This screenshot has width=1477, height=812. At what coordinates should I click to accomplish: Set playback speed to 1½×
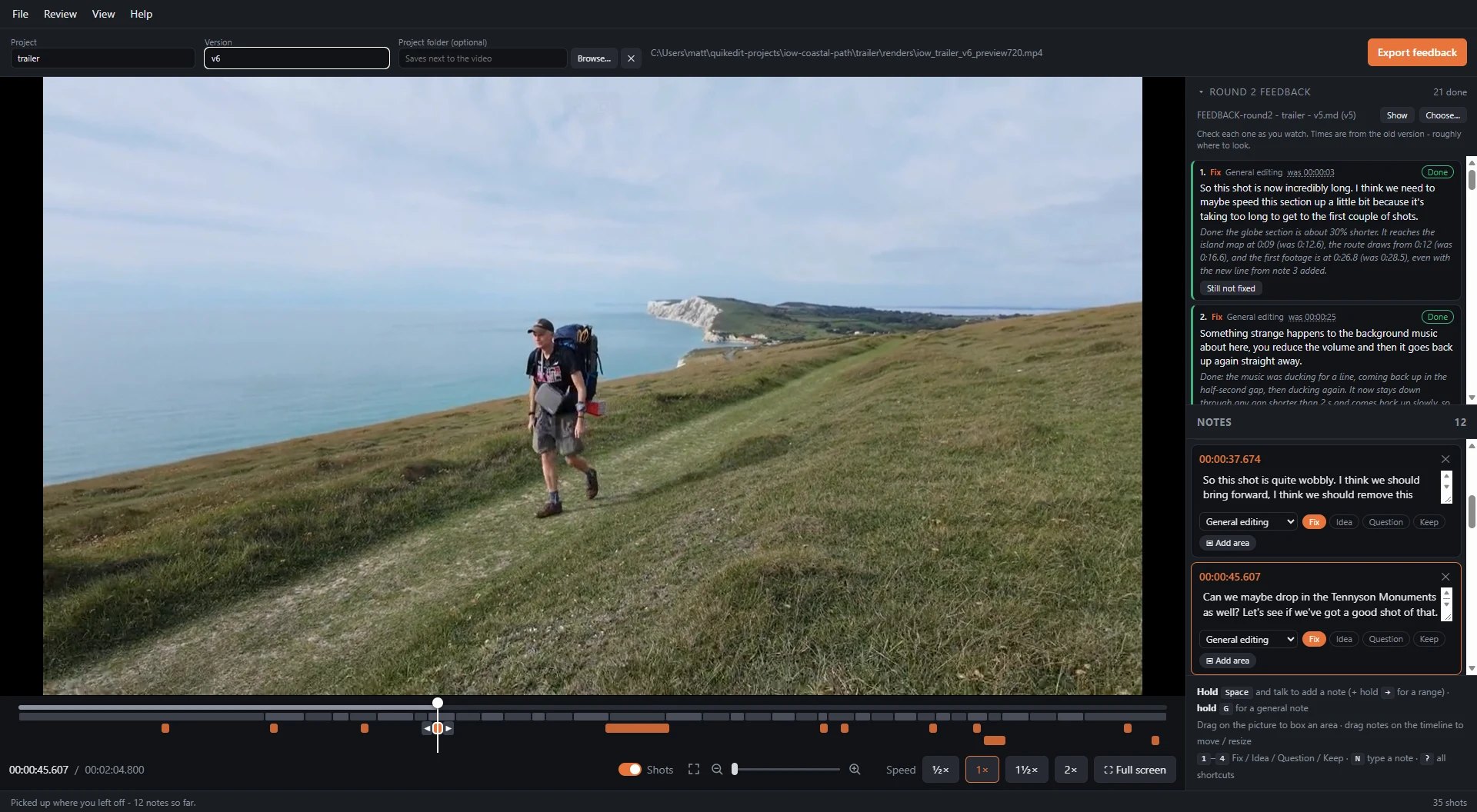coord(1026,770)
